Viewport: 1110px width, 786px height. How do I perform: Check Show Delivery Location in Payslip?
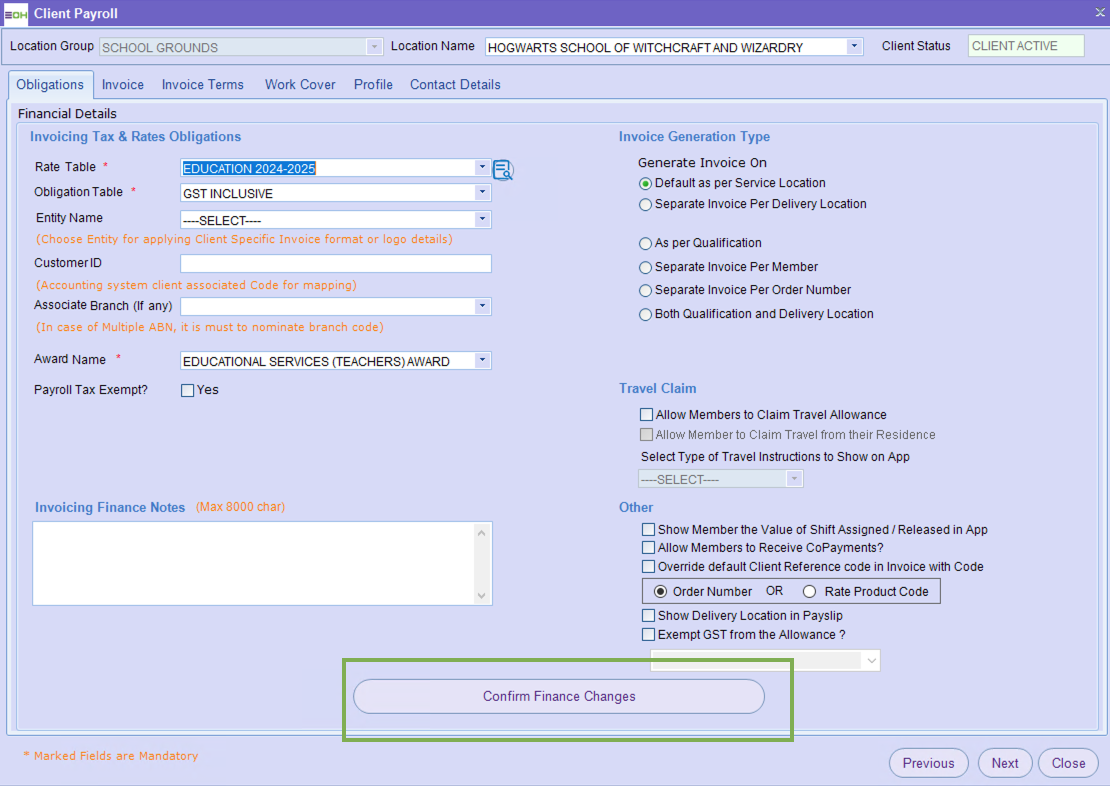[x=649, y=616]
